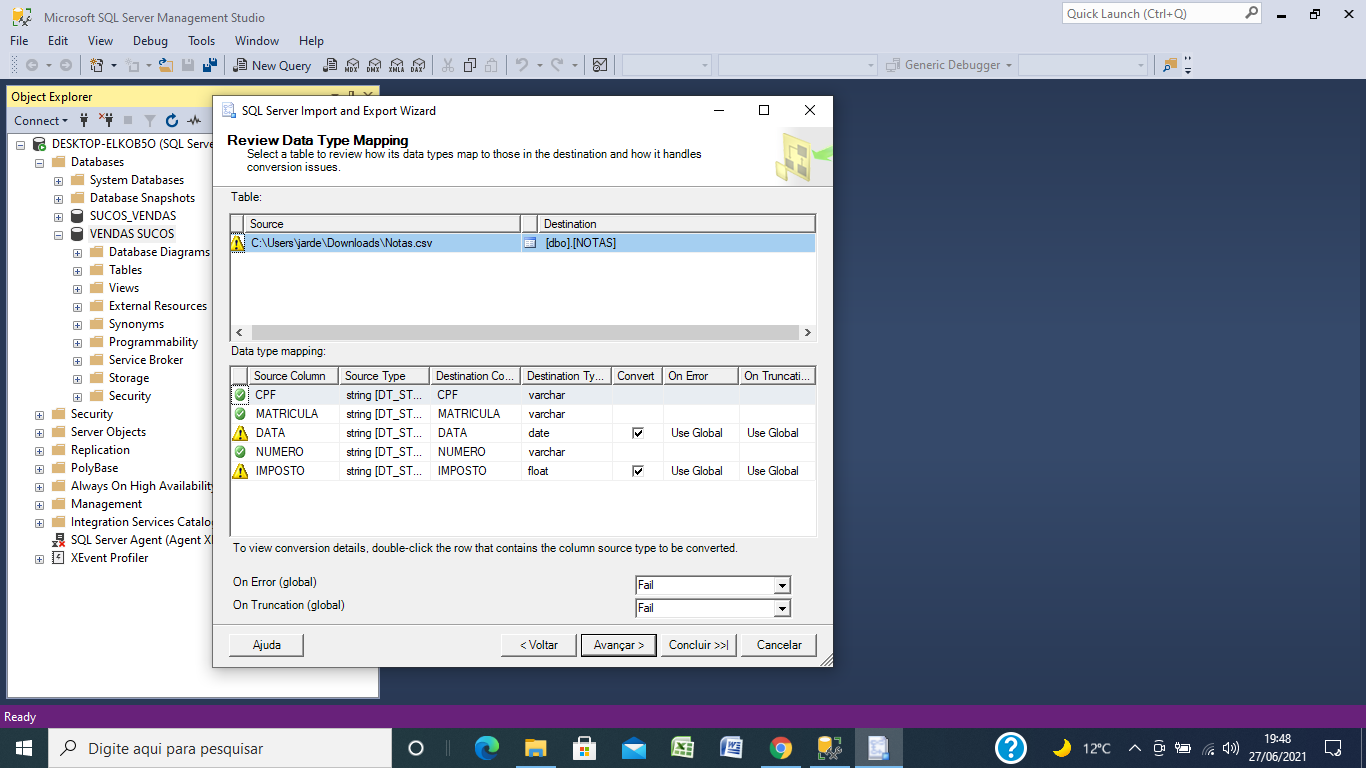Refresh the Object Explorer tree
Viewport: 1366px width, 768px height.
coord(172,120)
